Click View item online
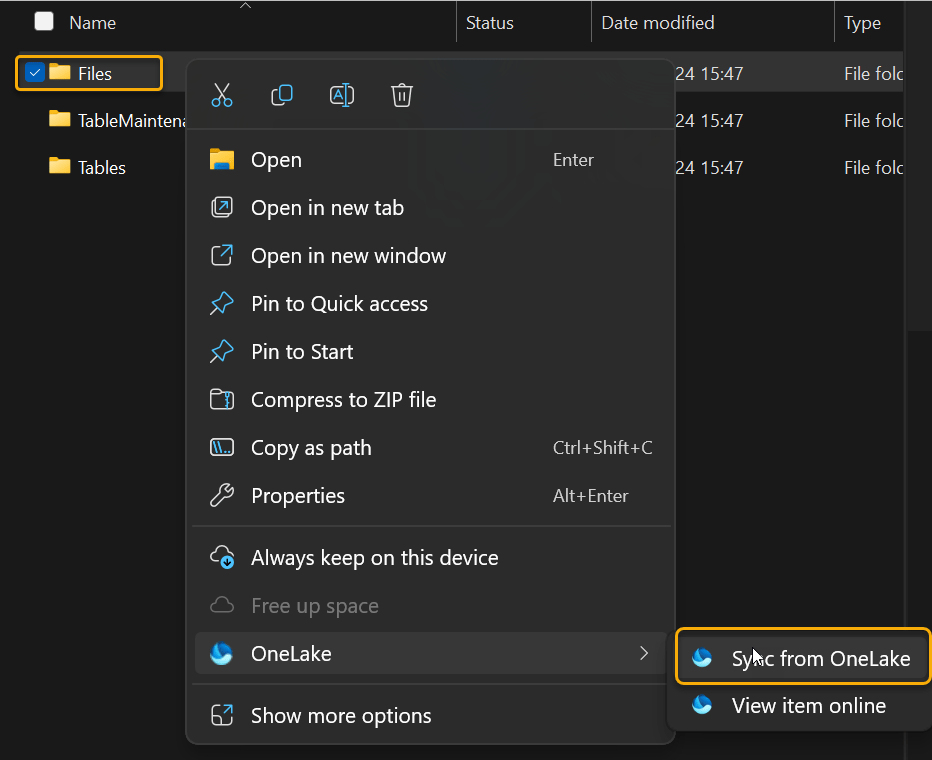 coord(808,706)
